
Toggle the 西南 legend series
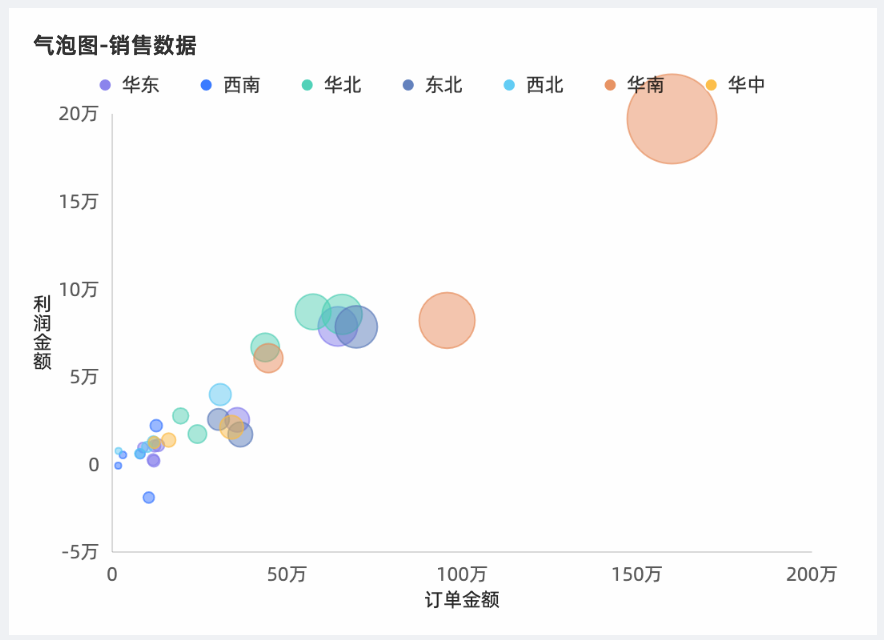coord(230,85)
